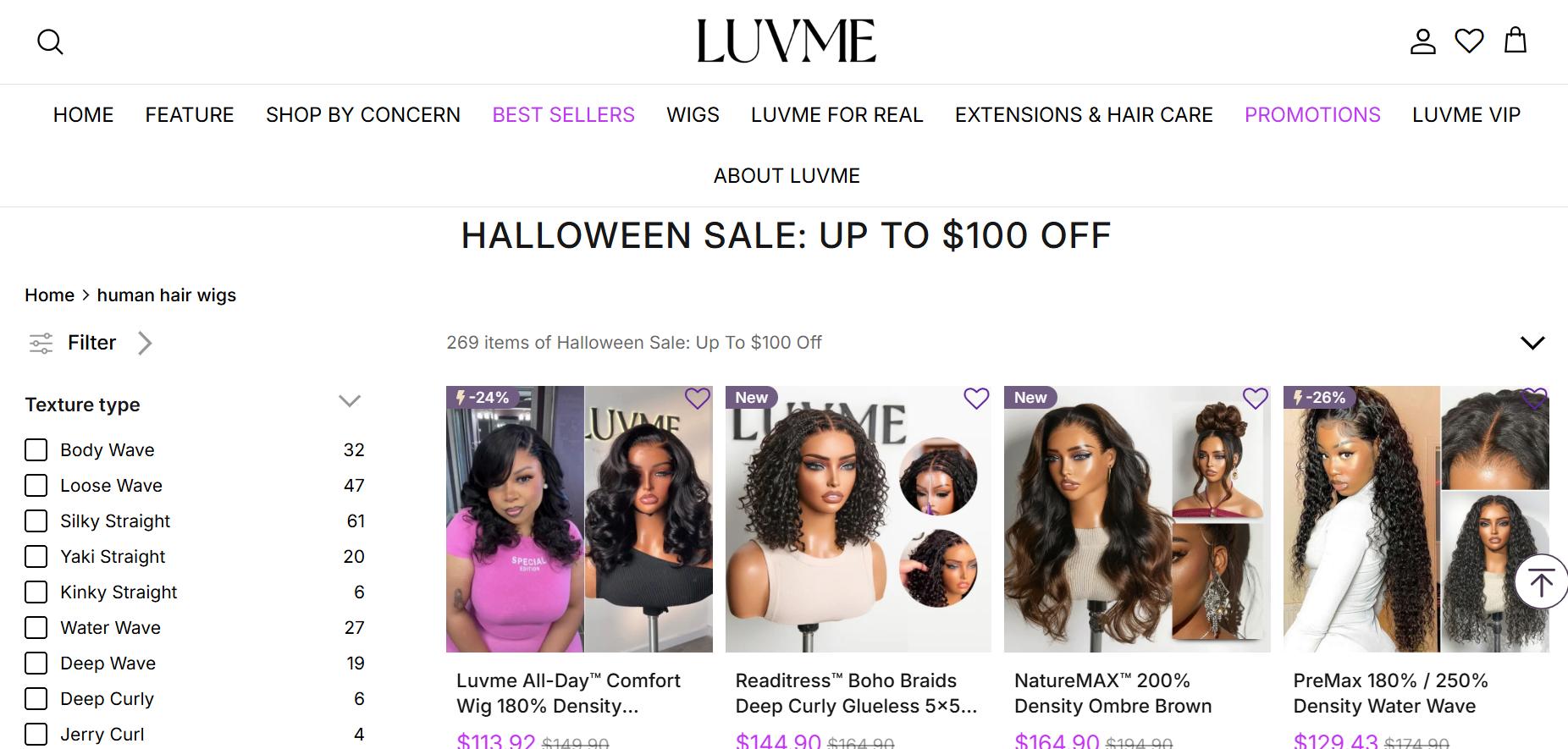1568x749 pixels.
Task: Open the sort order dropdown arrow
Action: click(x=1532, y=343)
